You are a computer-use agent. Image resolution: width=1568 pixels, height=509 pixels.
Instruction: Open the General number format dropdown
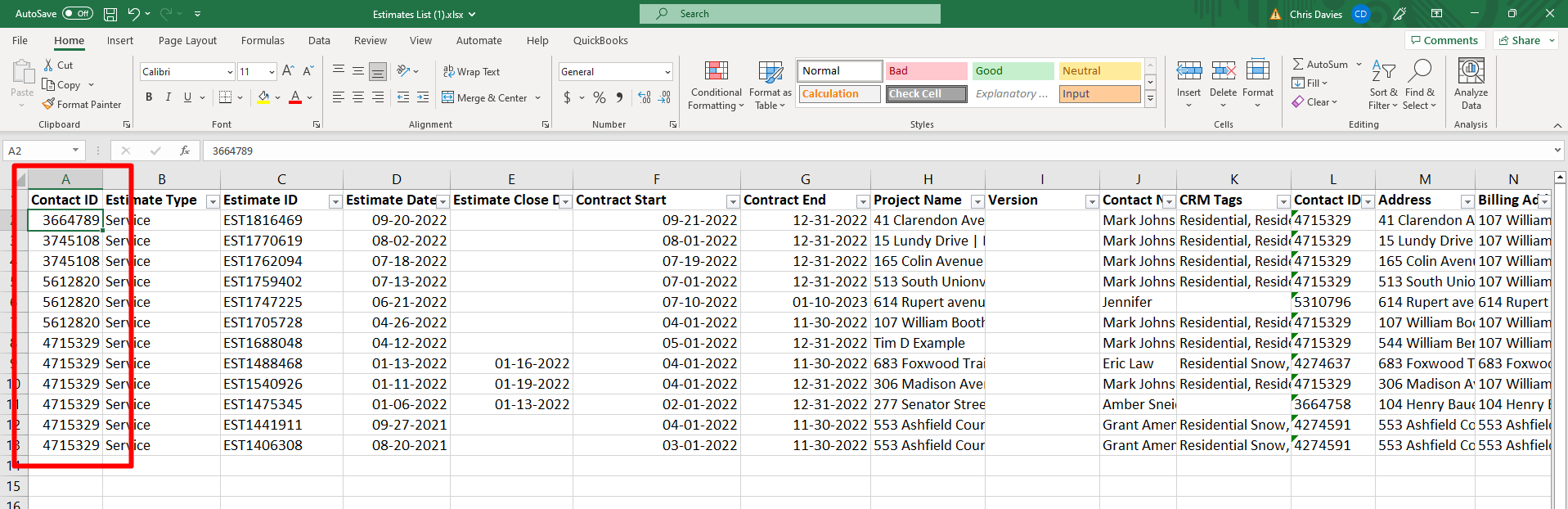[667, 72]
